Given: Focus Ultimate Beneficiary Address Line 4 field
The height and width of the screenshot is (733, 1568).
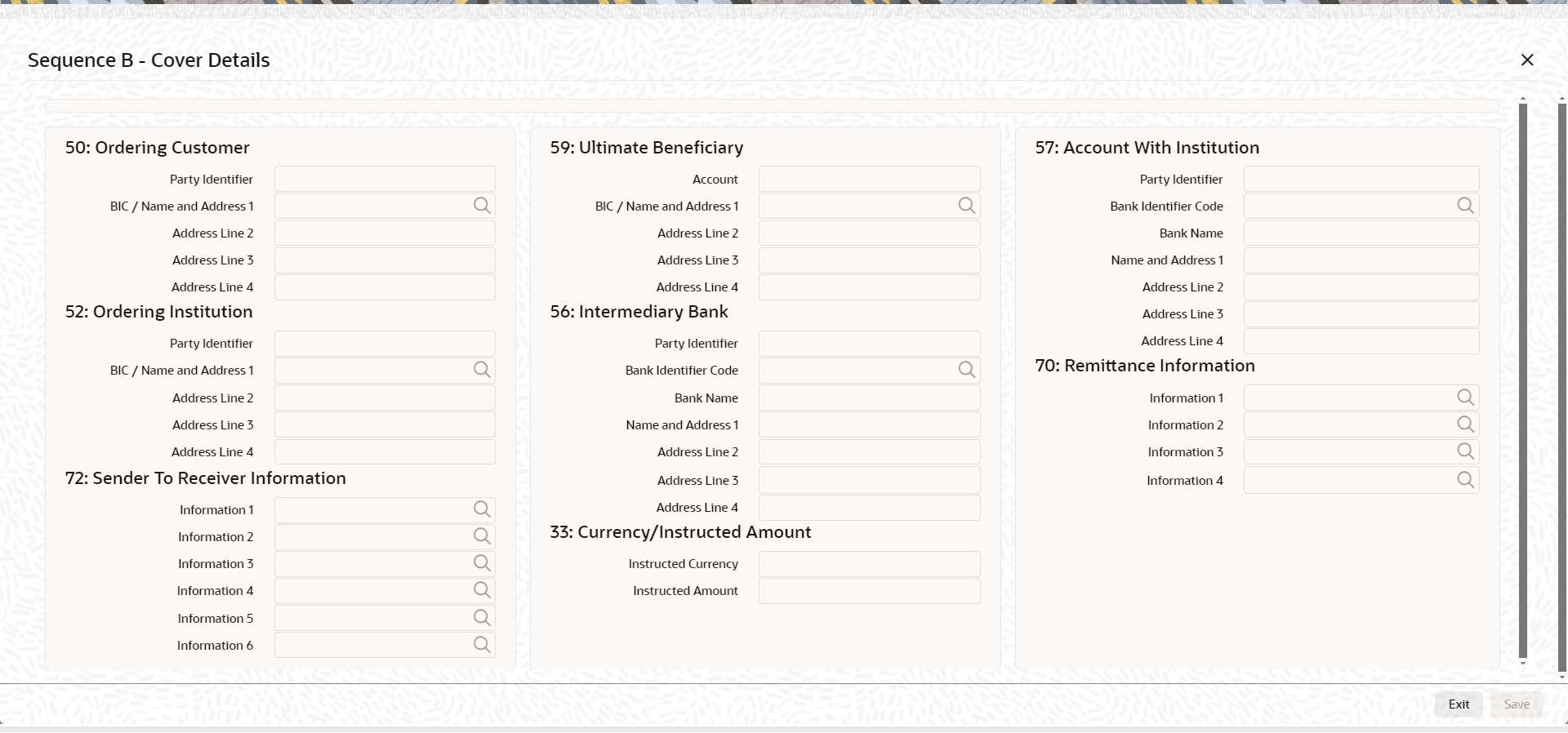Looking at the screenshot, I should point(870,287).
